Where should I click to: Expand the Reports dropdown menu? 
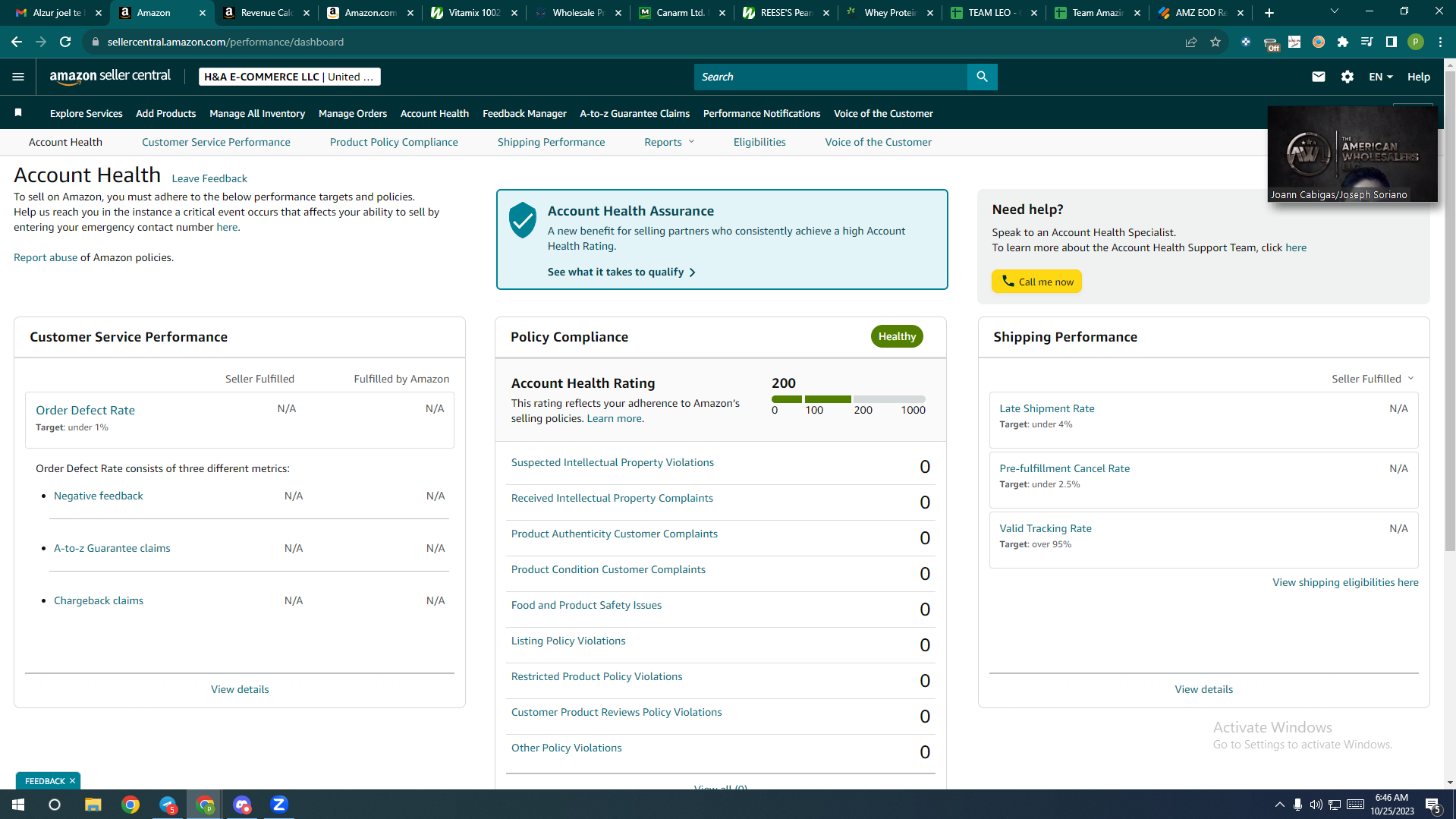pos(669,142)
